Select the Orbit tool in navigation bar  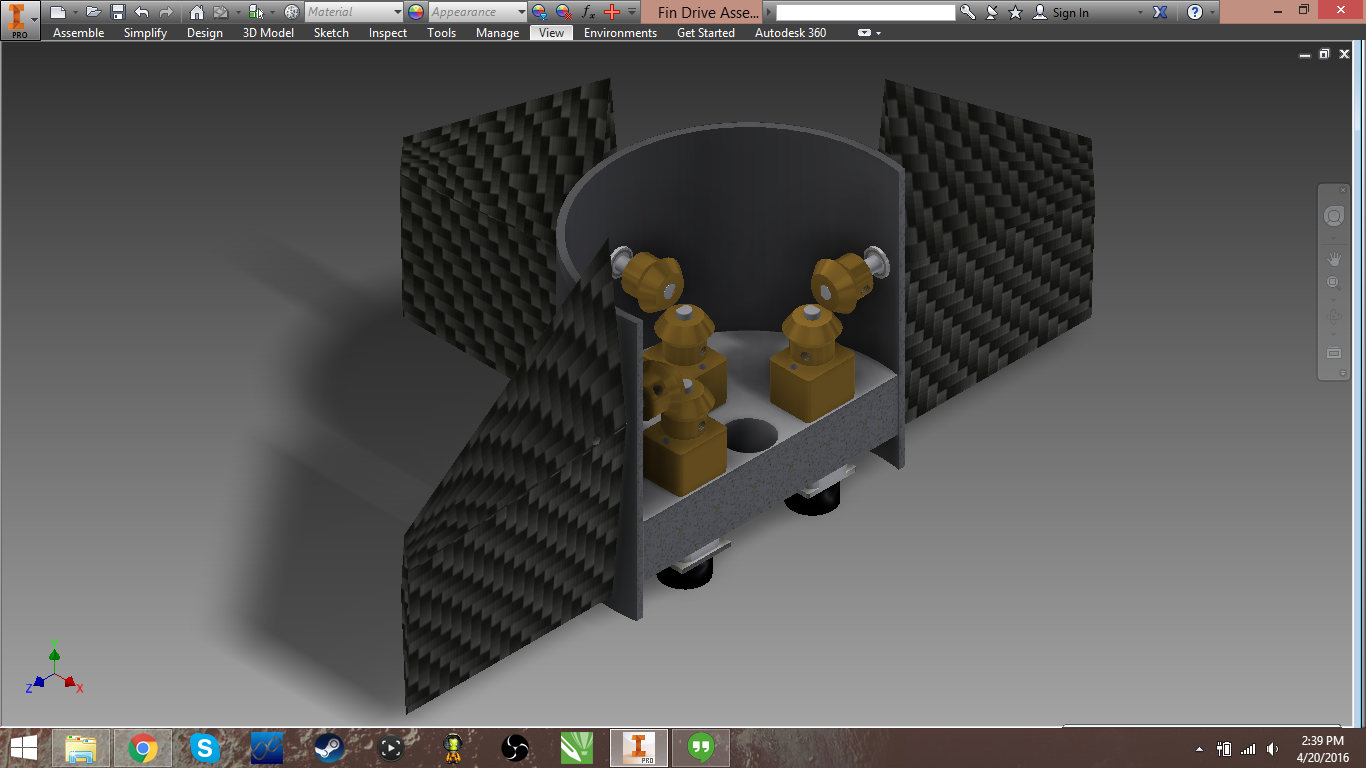point(1334,316)
